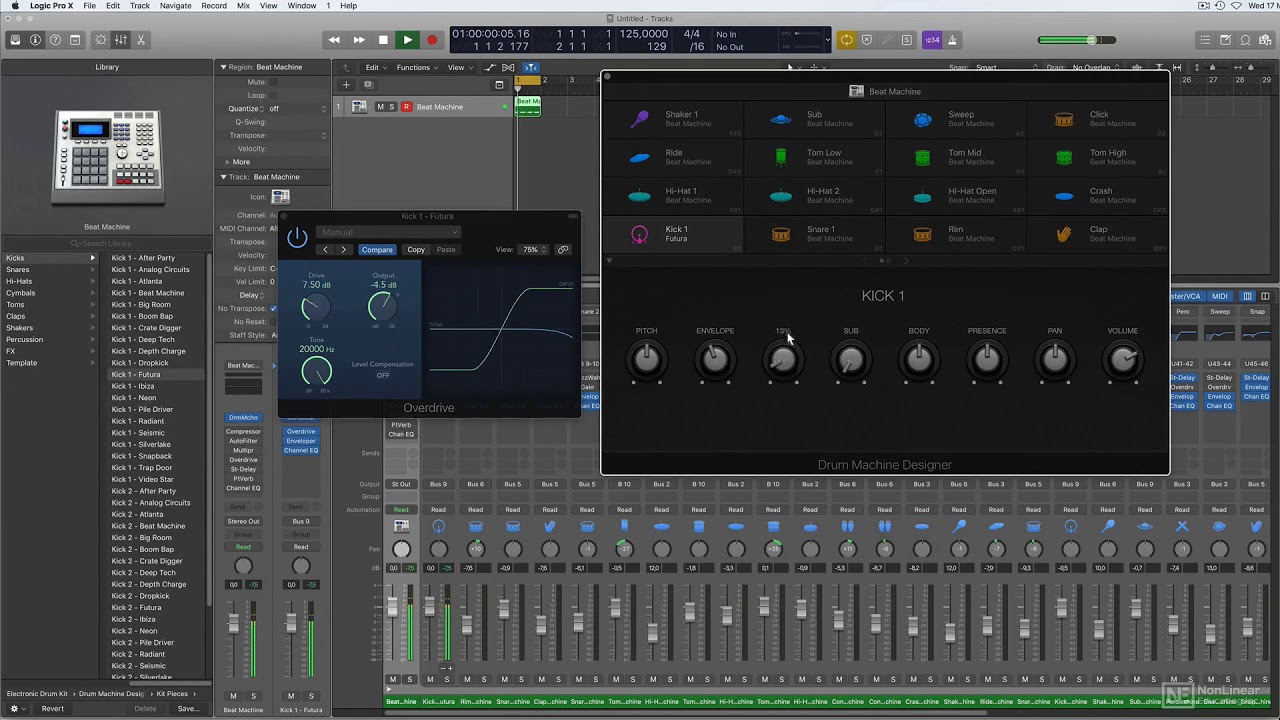Click the Overdrive Drive knob
This screenshot has width=1280, height=720.
click(x=316, y=308)
